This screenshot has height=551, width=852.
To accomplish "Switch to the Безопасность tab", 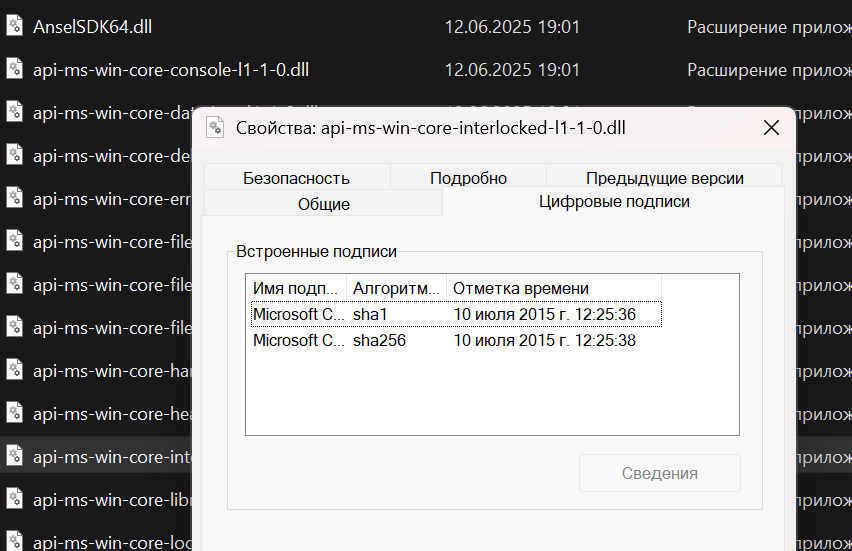I will point(296,178).
